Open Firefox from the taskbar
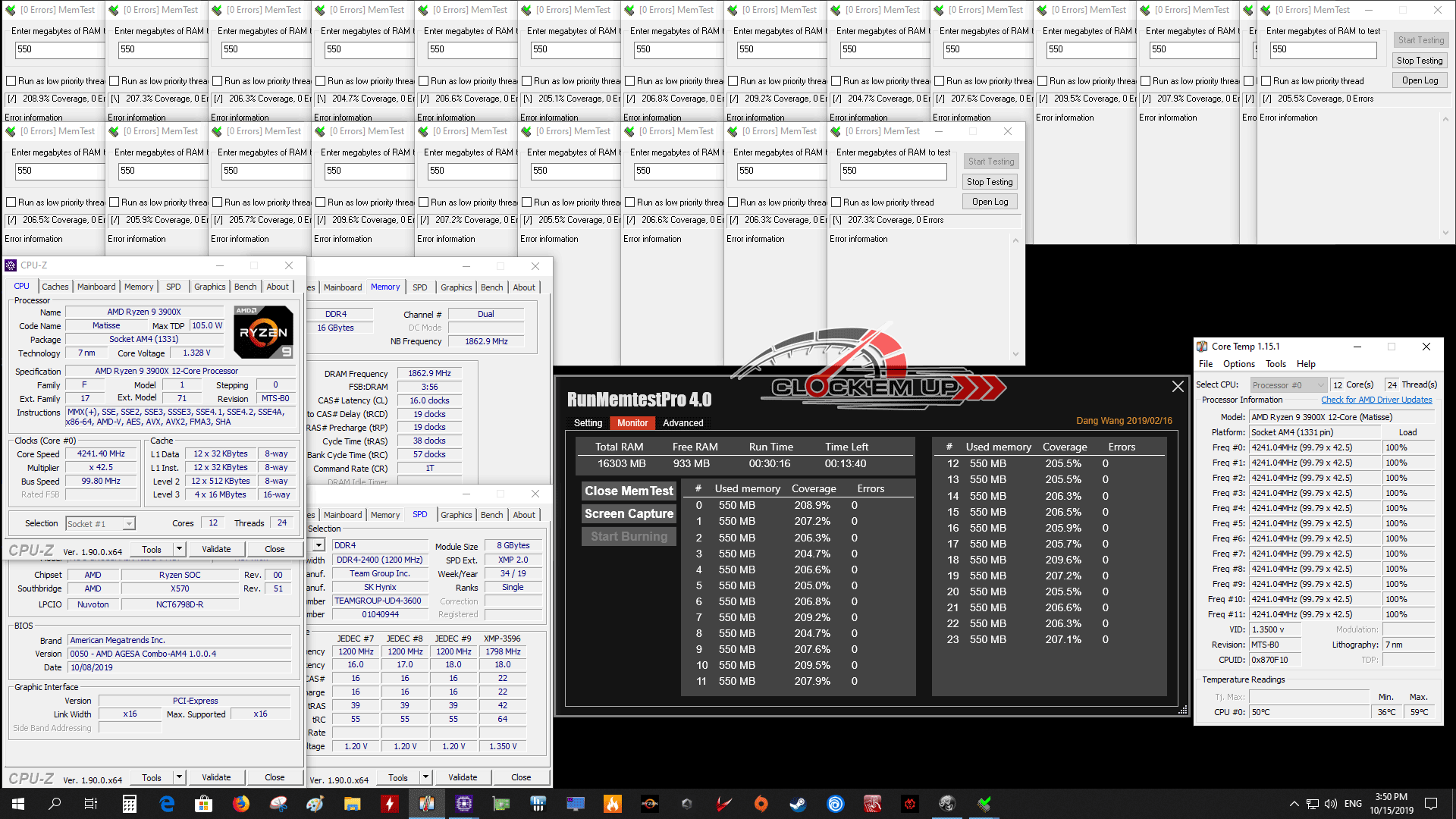This screenshot has width=1456, height=819. click(241, 804)
